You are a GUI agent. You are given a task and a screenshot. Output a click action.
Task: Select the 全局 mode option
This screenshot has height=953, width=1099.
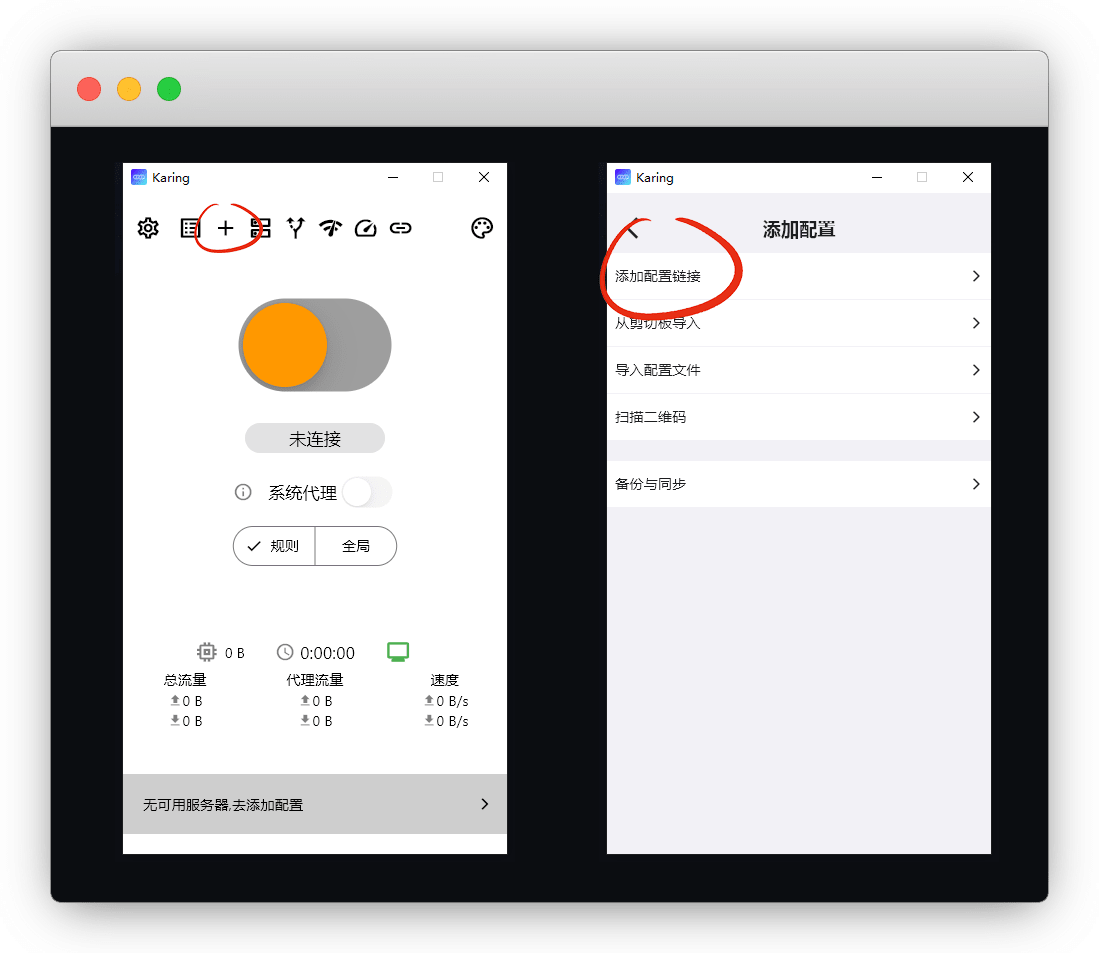(356, 546)
